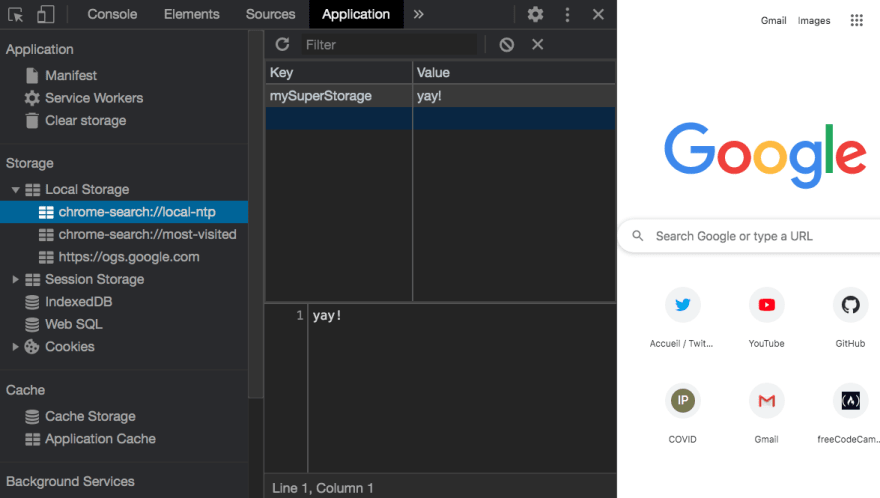Focus the Filter input field
This screenshot has height=498, width=880.
(x=389, y=44)
